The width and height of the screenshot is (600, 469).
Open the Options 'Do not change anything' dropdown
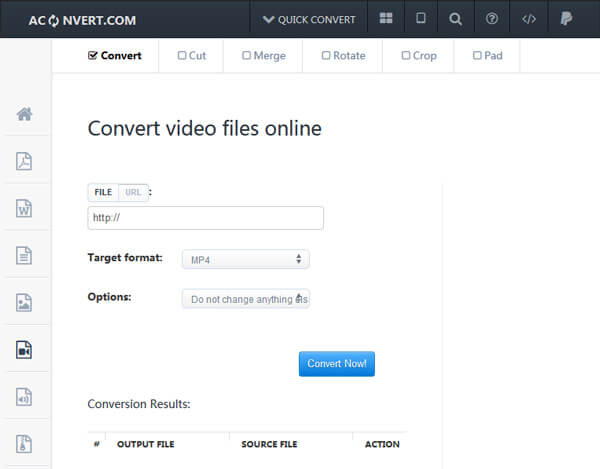click(x=245, y=299)
